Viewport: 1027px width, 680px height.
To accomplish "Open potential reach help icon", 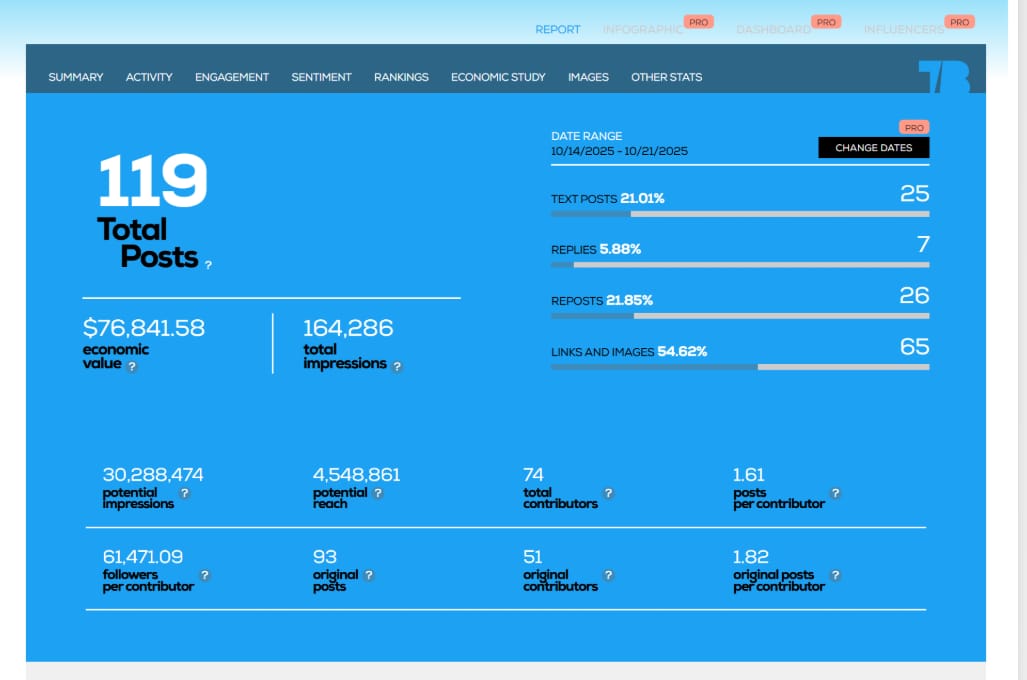I will tap(377, 493).
